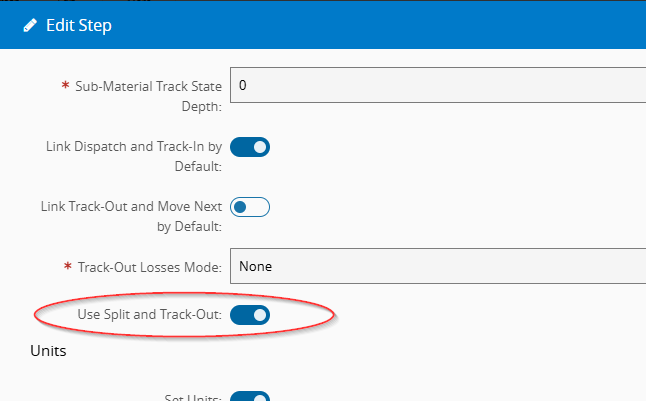Viewport: 646px width, 401px height.
Task: Select the None value in Losses Mode
Action: [256, 267]
